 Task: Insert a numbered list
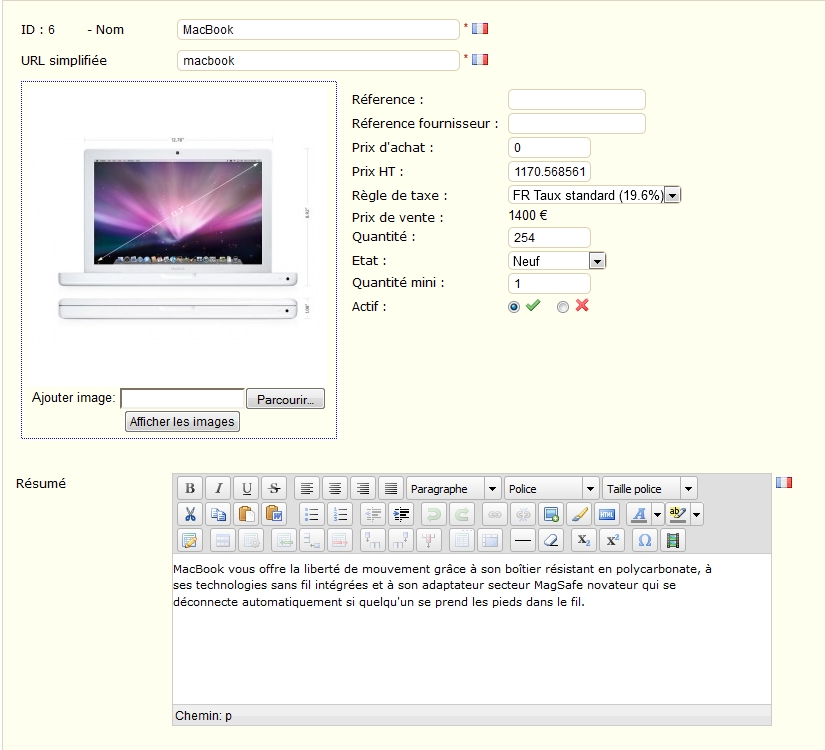coord(340,514)
